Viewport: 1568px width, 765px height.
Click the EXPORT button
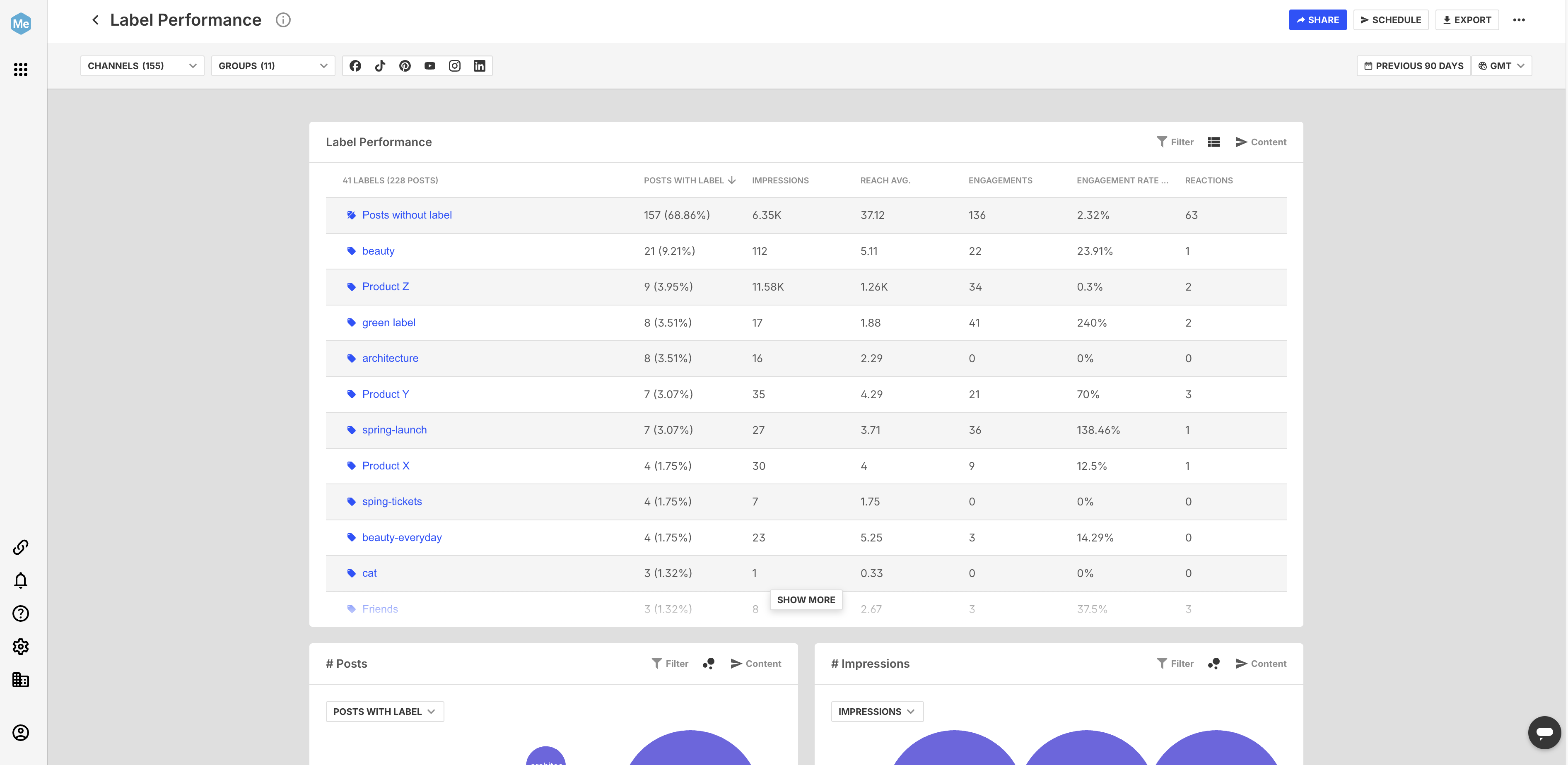pos(1467,20)
